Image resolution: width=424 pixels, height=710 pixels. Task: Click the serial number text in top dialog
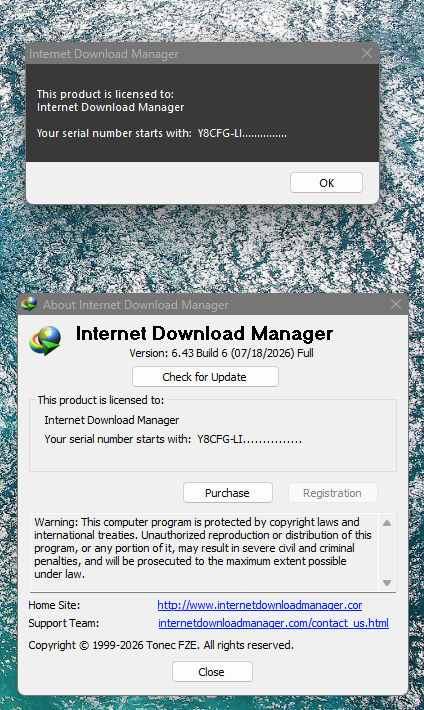pos(162,133)
